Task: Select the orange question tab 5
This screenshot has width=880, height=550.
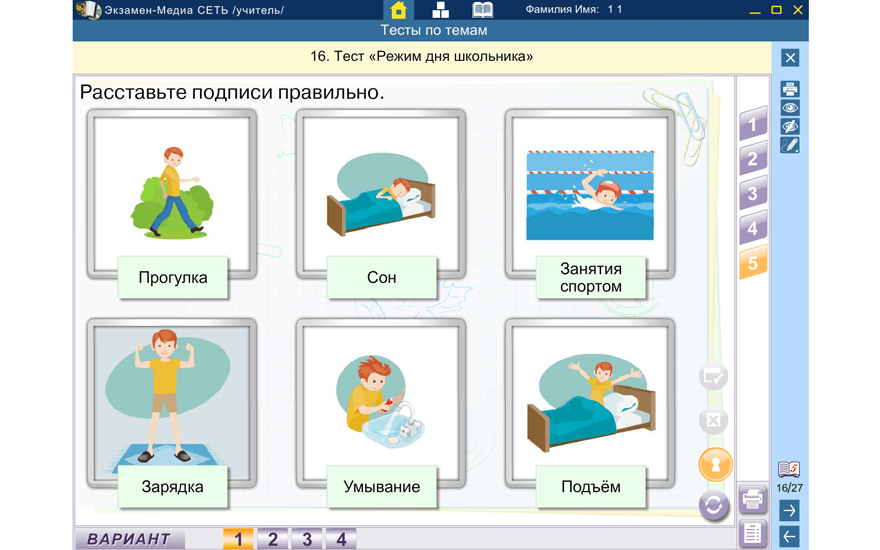Action: [x=753, y=263]
